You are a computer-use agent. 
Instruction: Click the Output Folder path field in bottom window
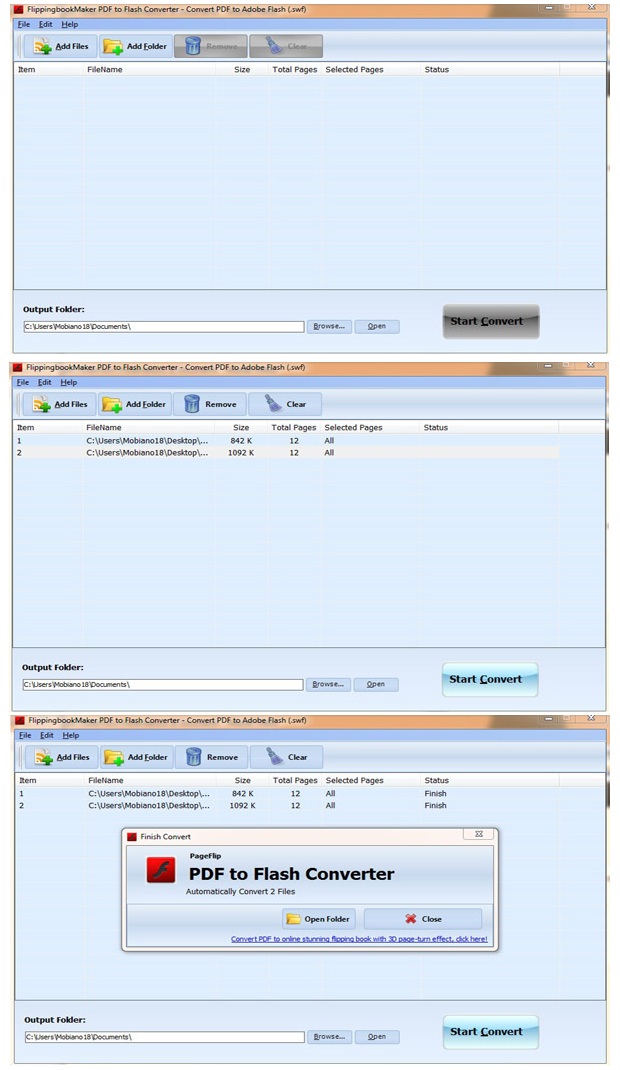click(164, 1037)
